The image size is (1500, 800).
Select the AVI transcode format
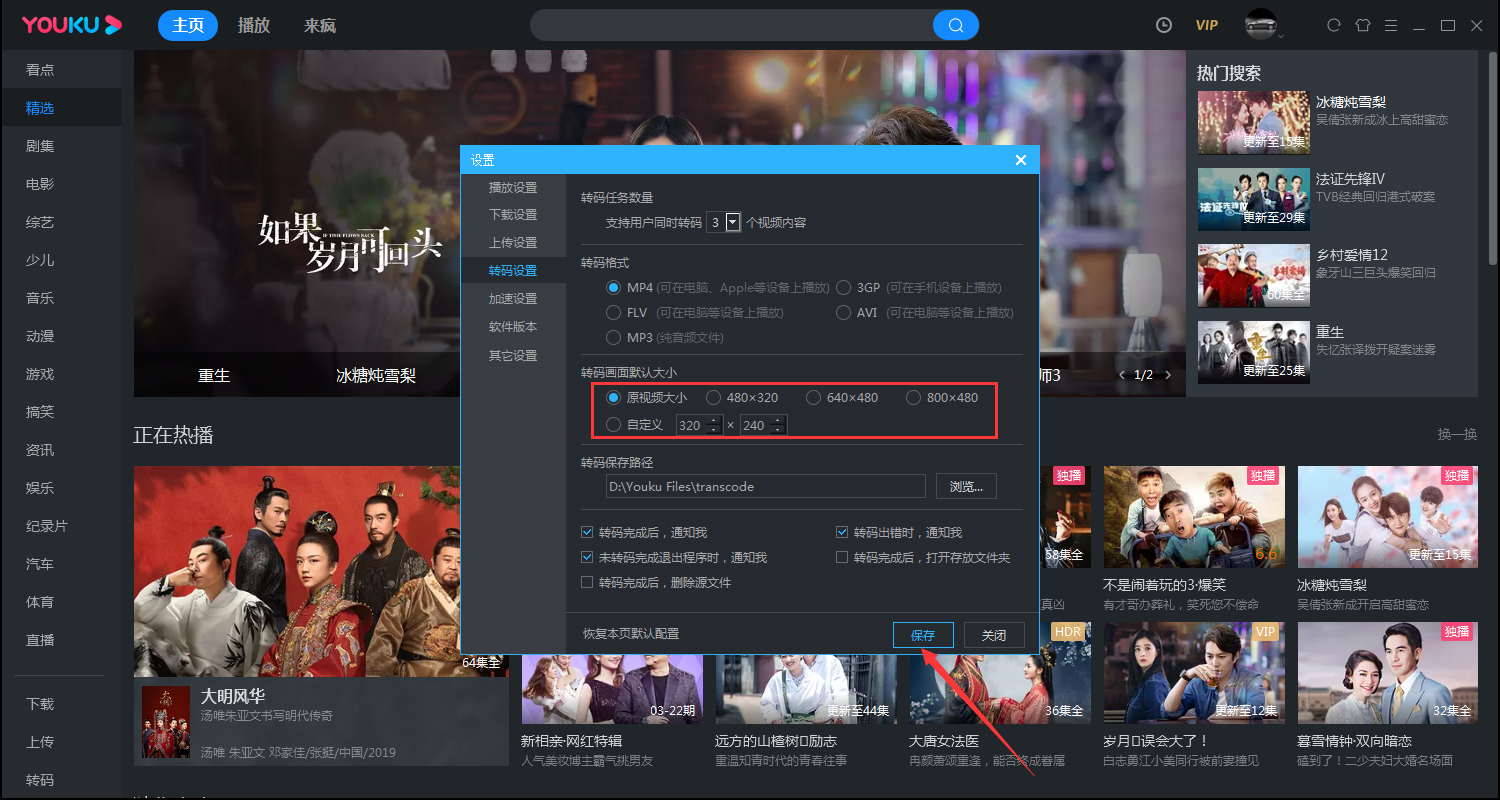[x=843, y=312]
